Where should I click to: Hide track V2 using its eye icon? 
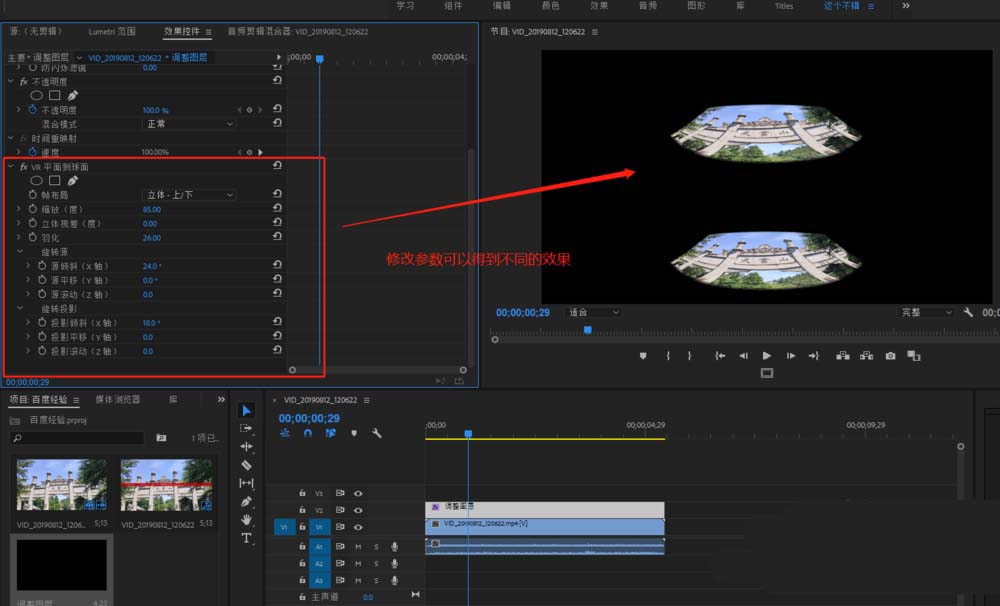tap(358, 510)
